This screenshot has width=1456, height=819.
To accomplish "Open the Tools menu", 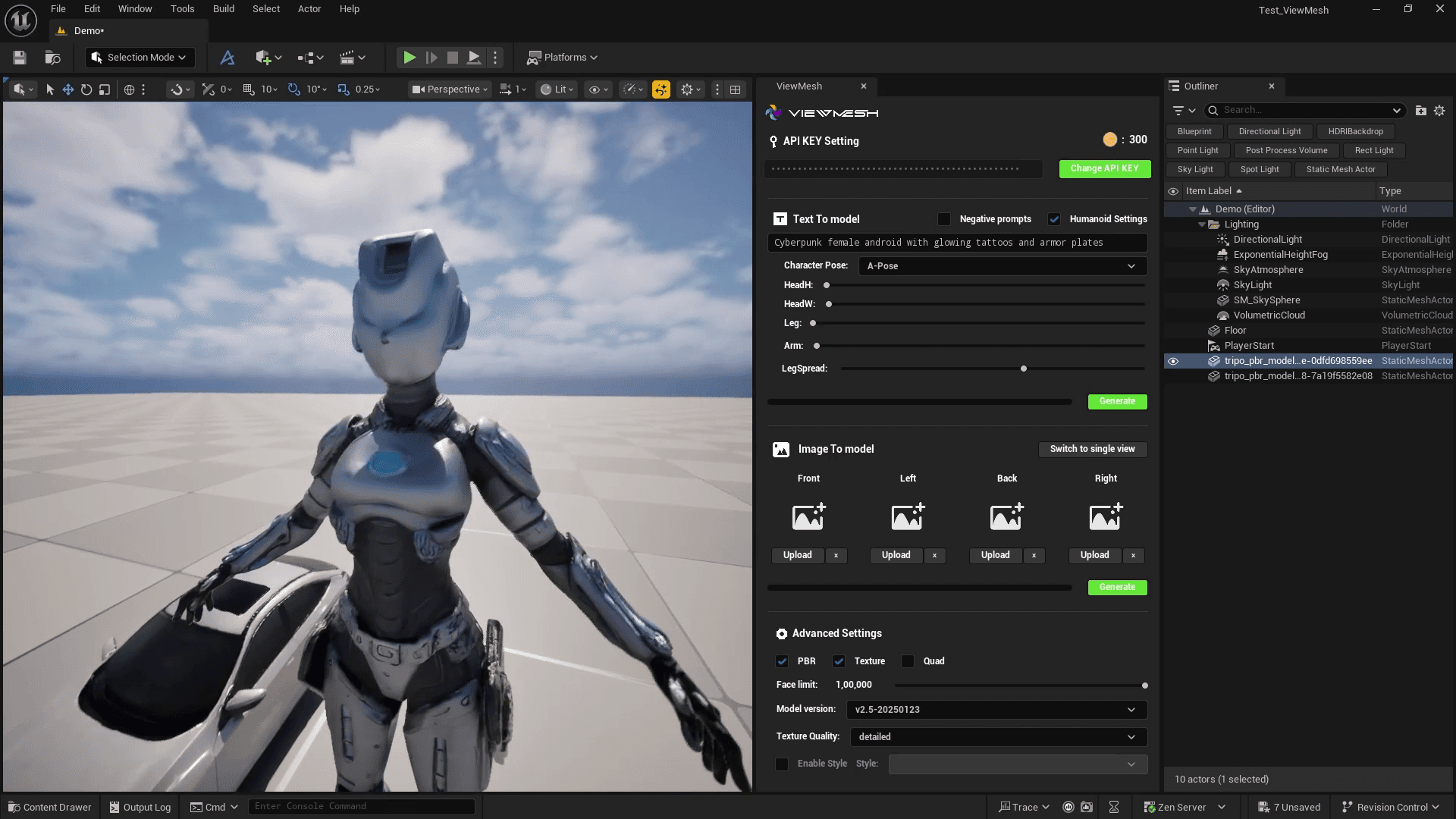I will pyautogui.click(x=182, y=9).
